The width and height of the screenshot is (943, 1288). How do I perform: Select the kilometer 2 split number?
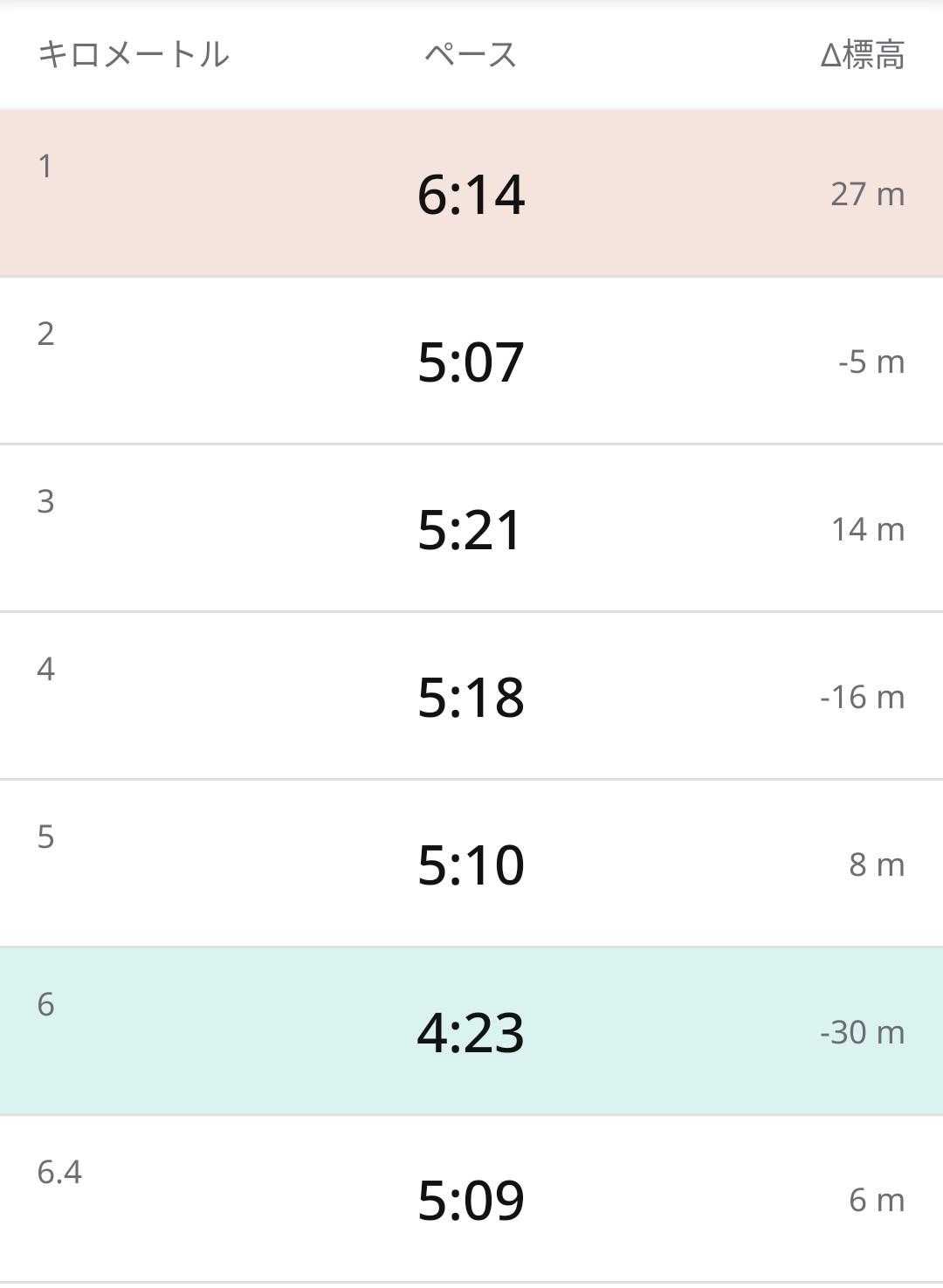[x=46, y=334]
